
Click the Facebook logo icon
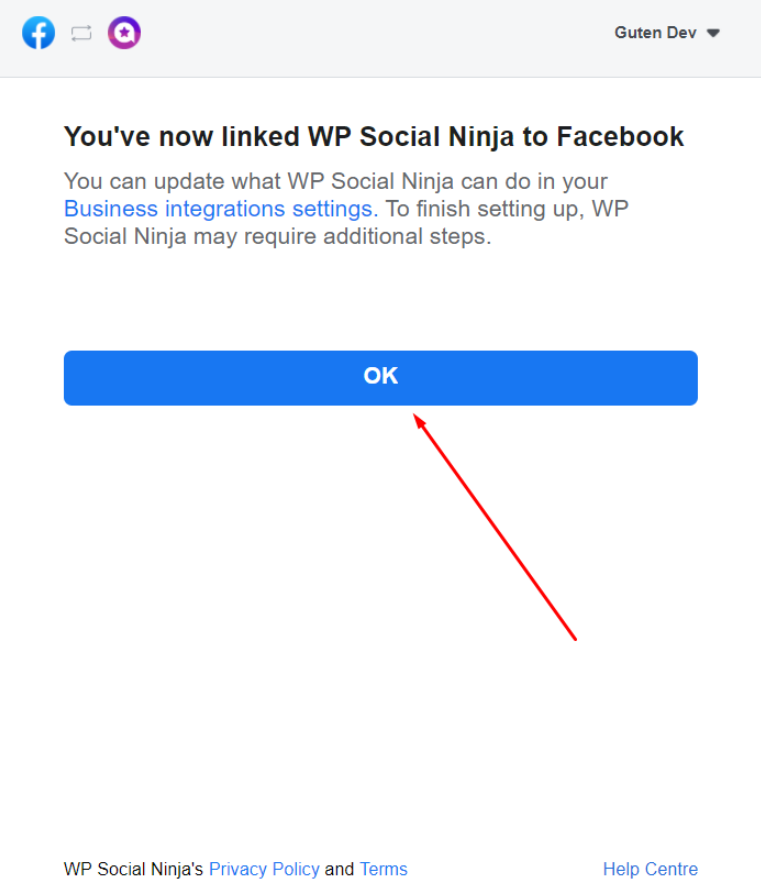38,33
